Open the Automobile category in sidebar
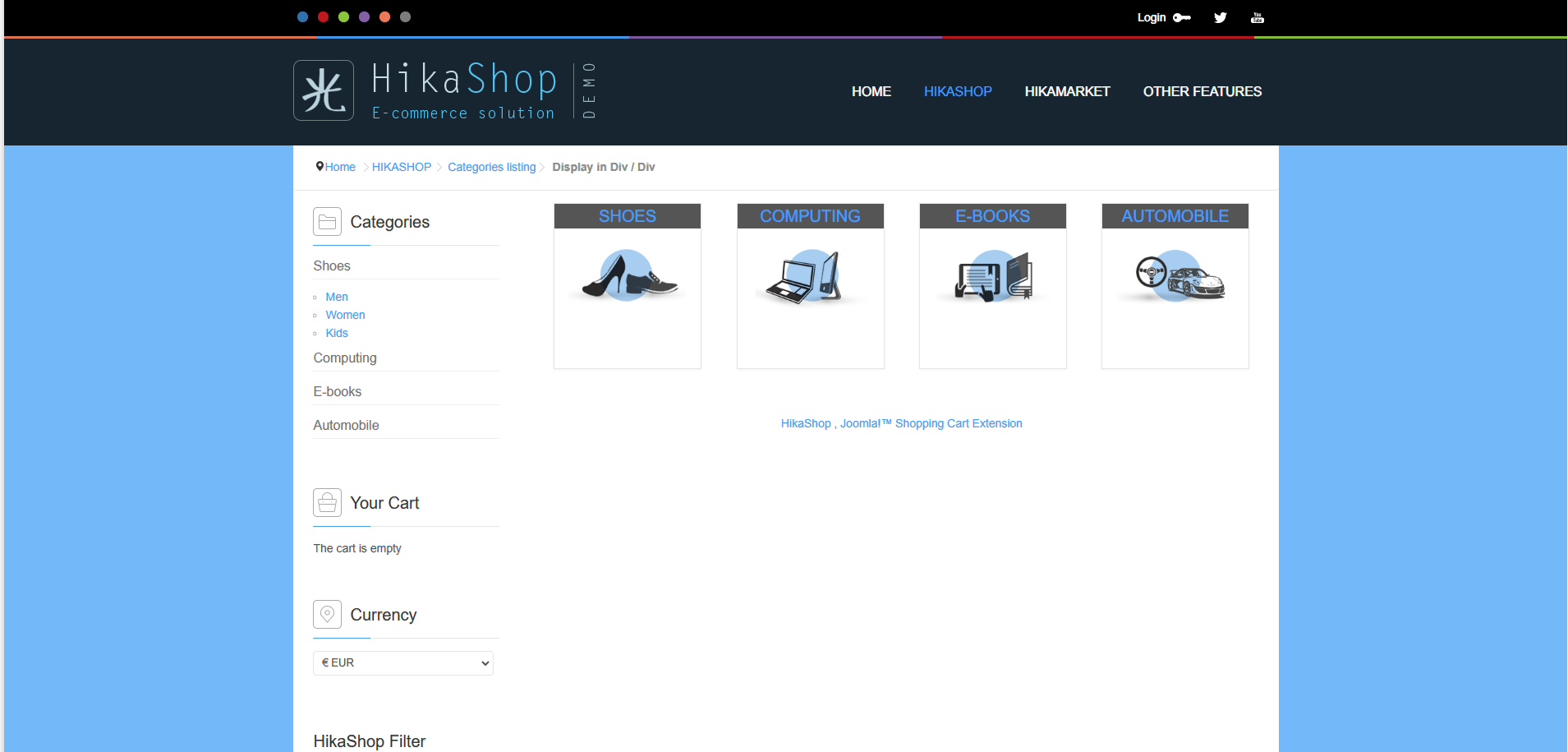Screen dimensions: 1568x752 point(346,425)
